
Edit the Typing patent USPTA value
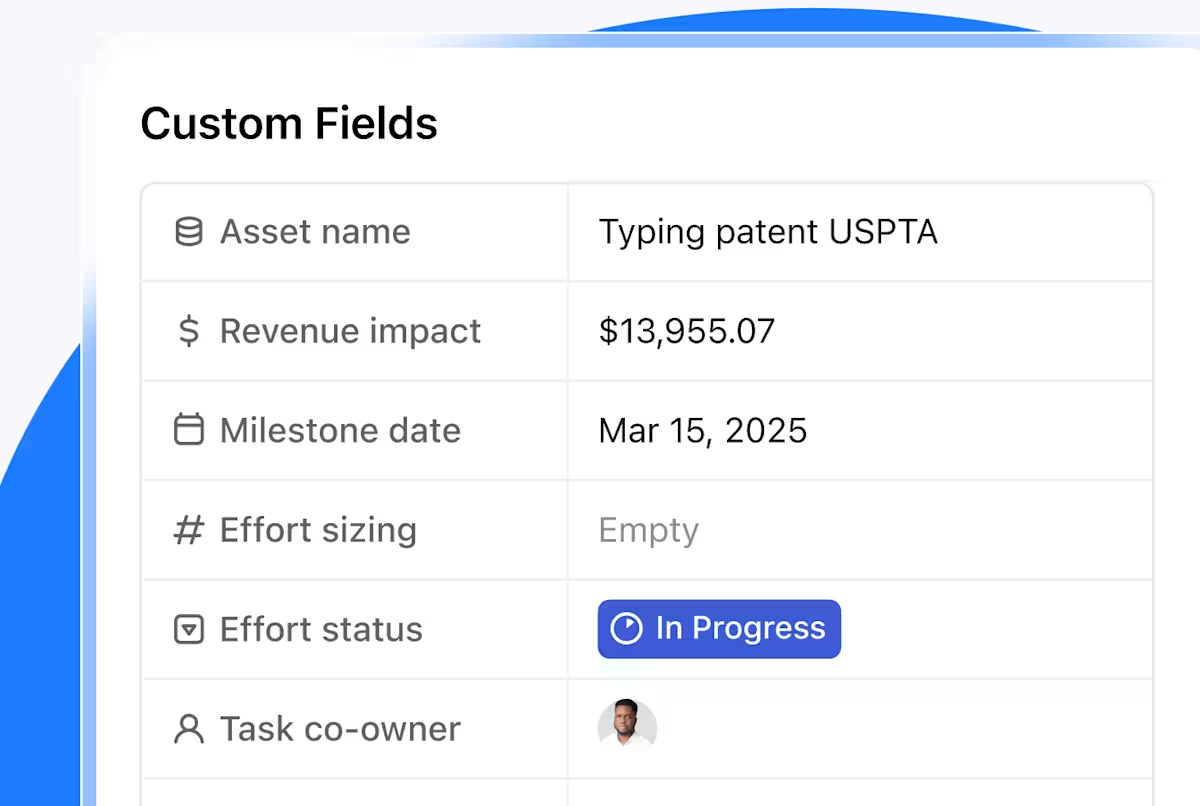[767, 232]
